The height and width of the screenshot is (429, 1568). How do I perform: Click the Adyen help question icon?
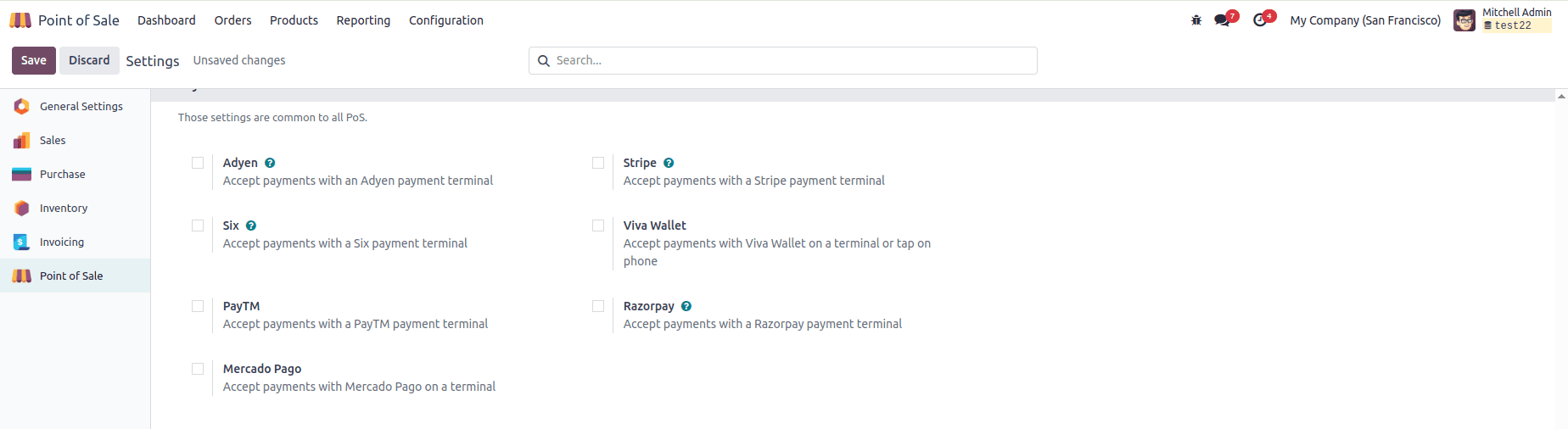(270, 163)
